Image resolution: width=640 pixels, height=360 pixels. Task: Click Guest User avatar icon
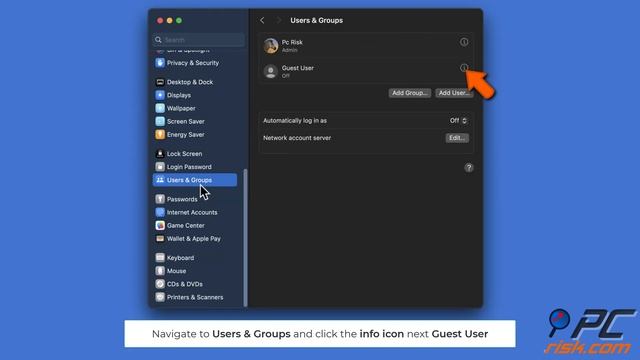(271, 71)
